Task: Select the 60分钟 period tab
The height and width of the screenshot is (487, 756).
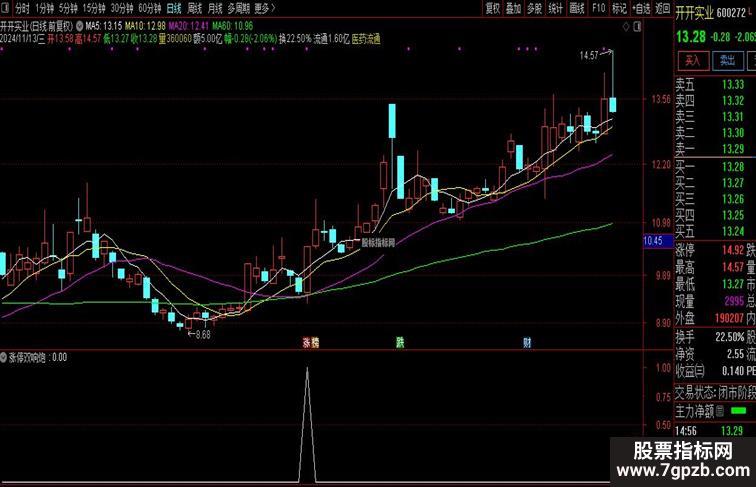Action: (150, 8)
